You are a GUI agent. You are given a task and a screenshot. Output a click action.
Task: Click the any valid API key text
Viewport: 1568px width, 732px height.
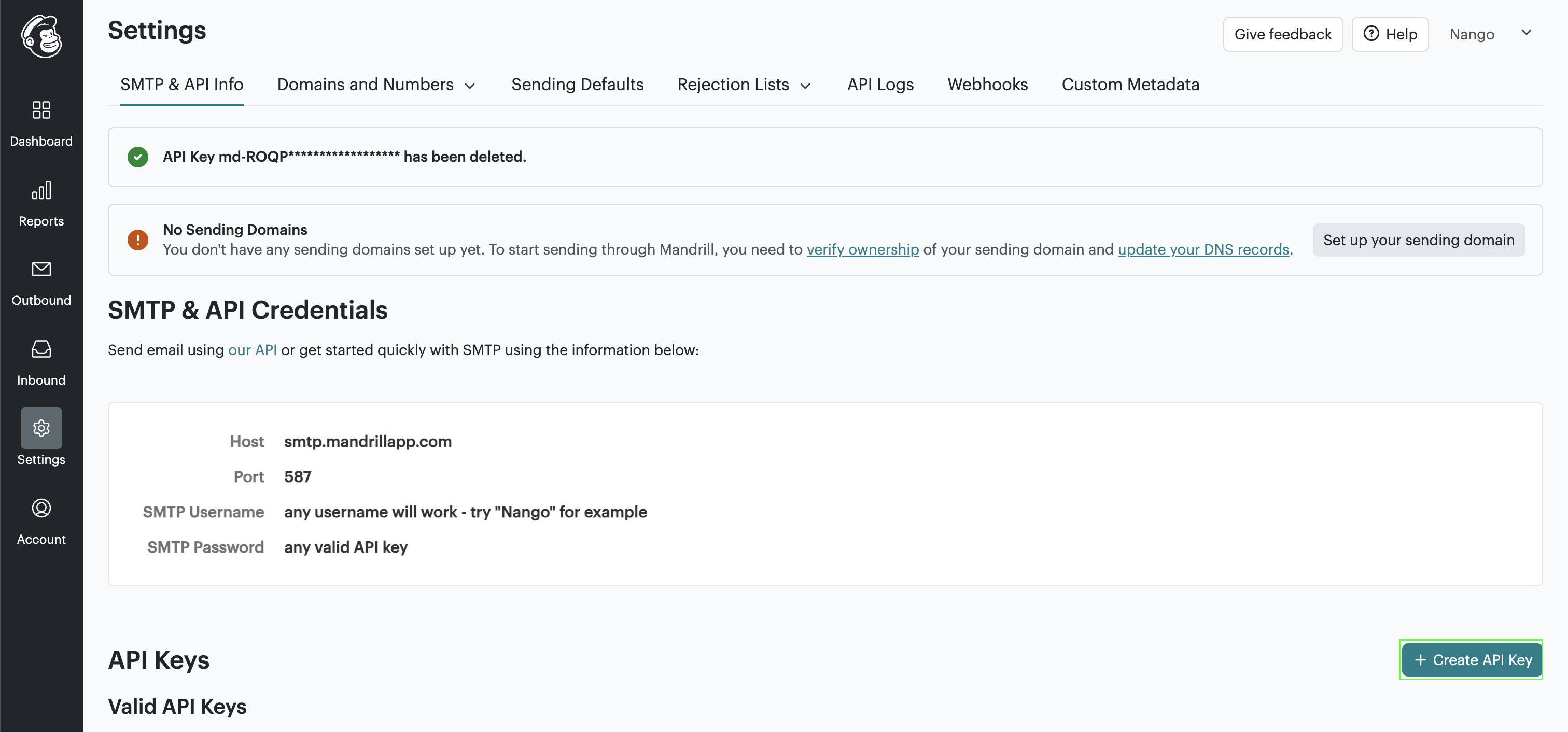[x=346, y=547]
